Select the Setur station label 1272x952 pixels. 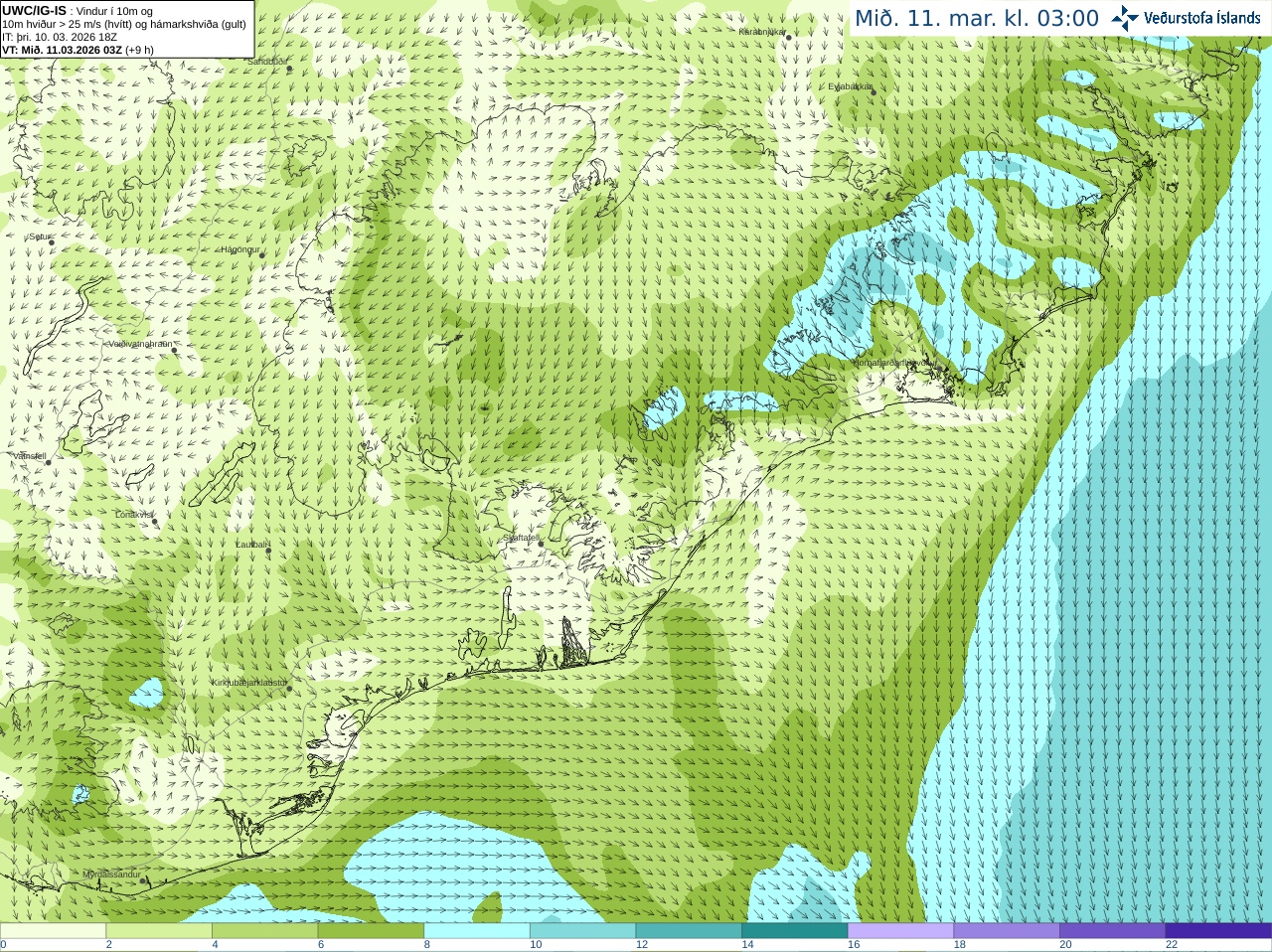pyautogui.click(x=40, y=237)
